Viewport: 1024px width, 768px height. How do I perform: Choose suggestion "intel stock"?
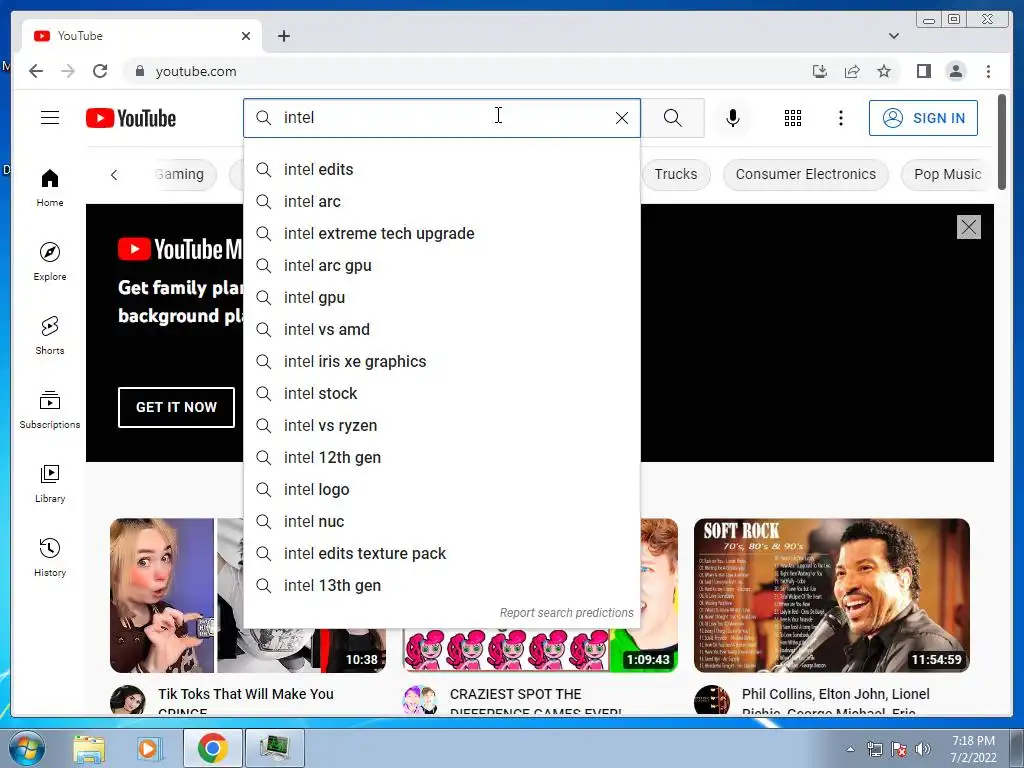[441, 394]
